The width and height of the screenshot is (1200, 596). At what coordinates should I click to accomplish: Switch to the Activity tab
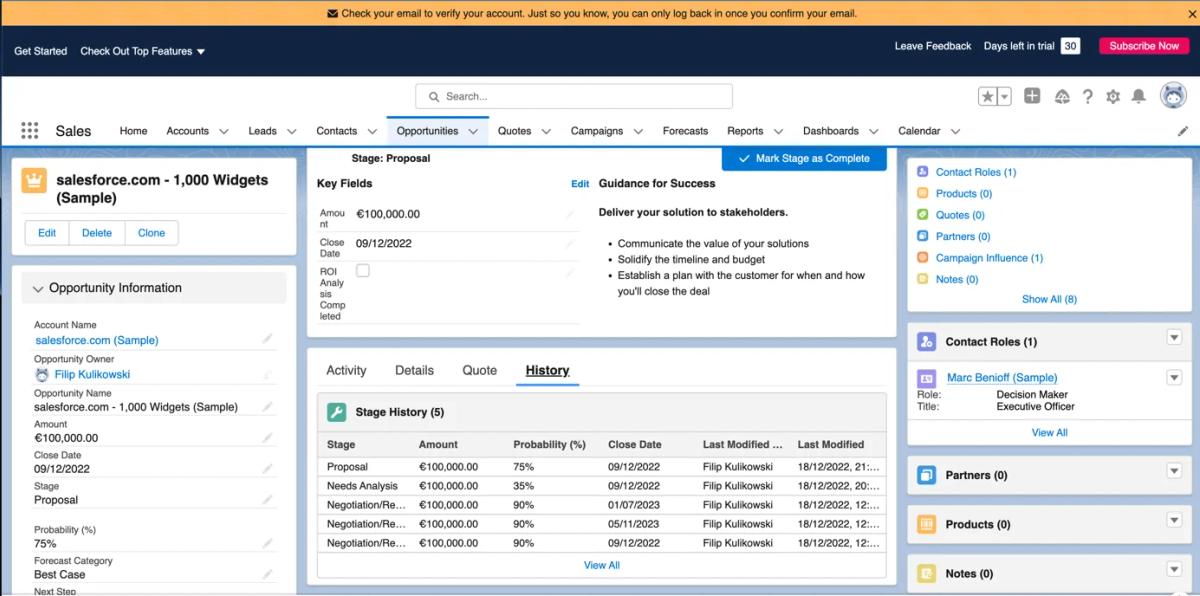pos(346,370)
